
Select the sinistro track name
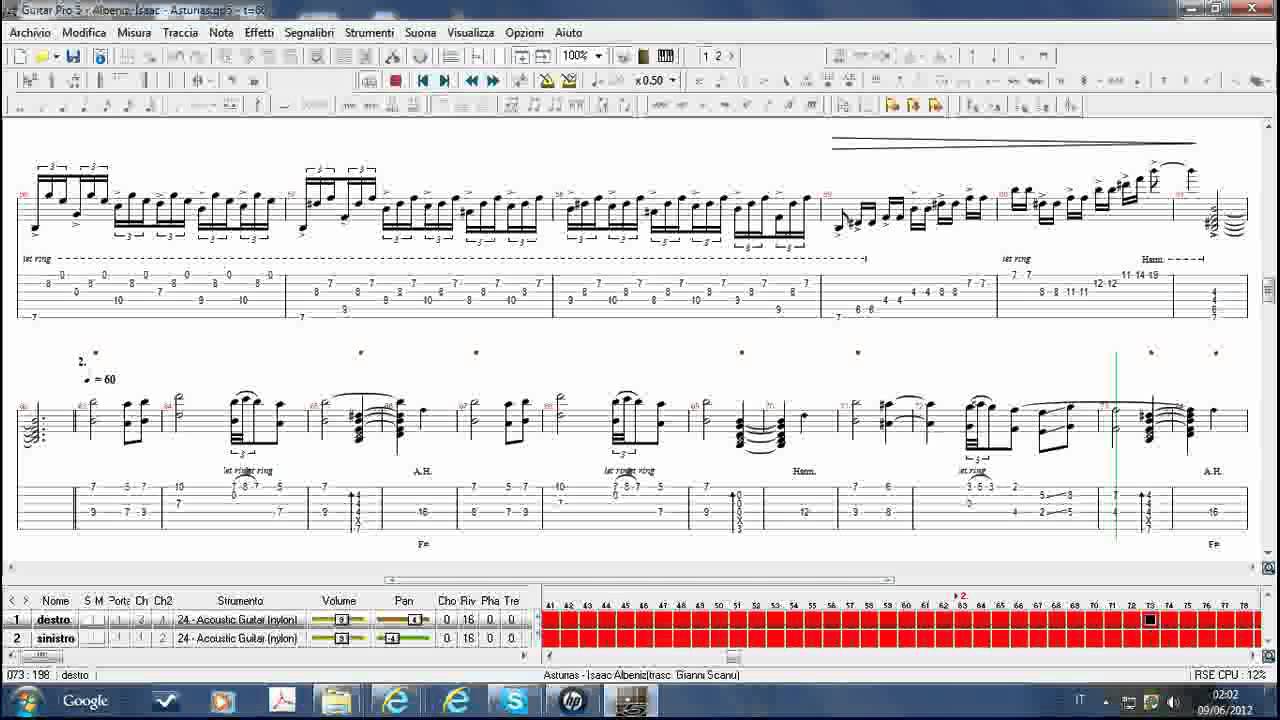(55, 638)
